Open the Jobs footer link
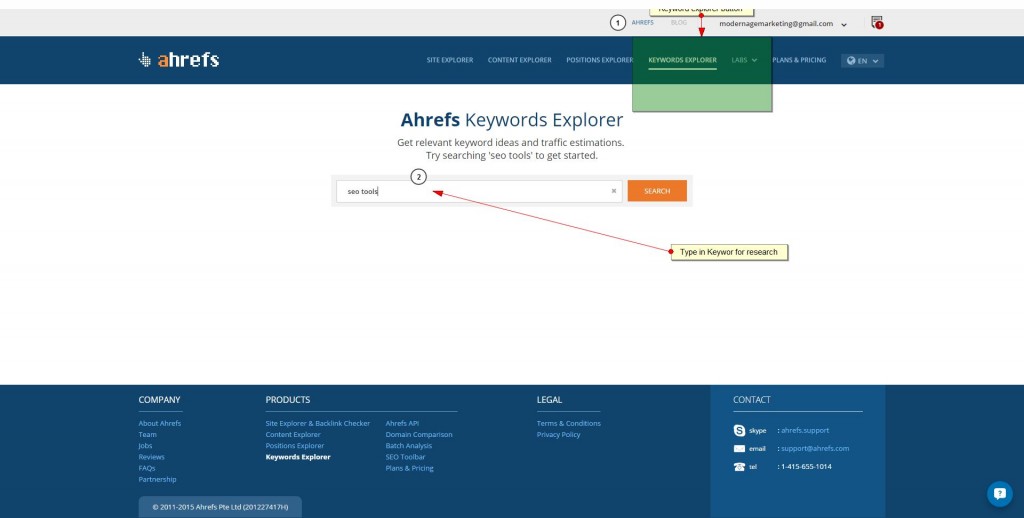The image size is (1024, 518). pyautogui.click(x=145, y=445)
